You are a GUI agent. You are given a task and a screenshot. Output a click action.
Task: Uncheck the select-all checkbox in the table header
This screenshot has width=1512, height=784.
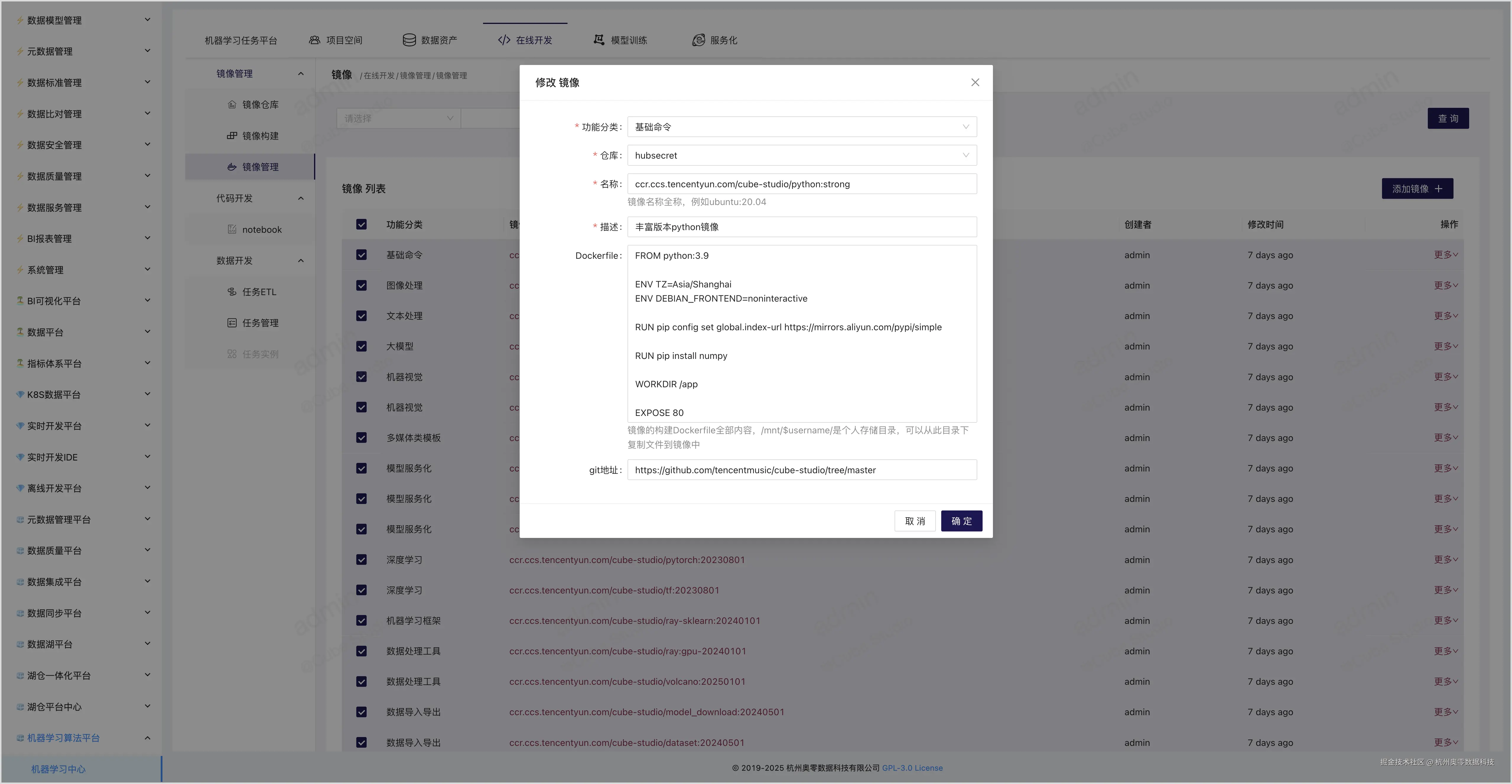pos(361,224)
